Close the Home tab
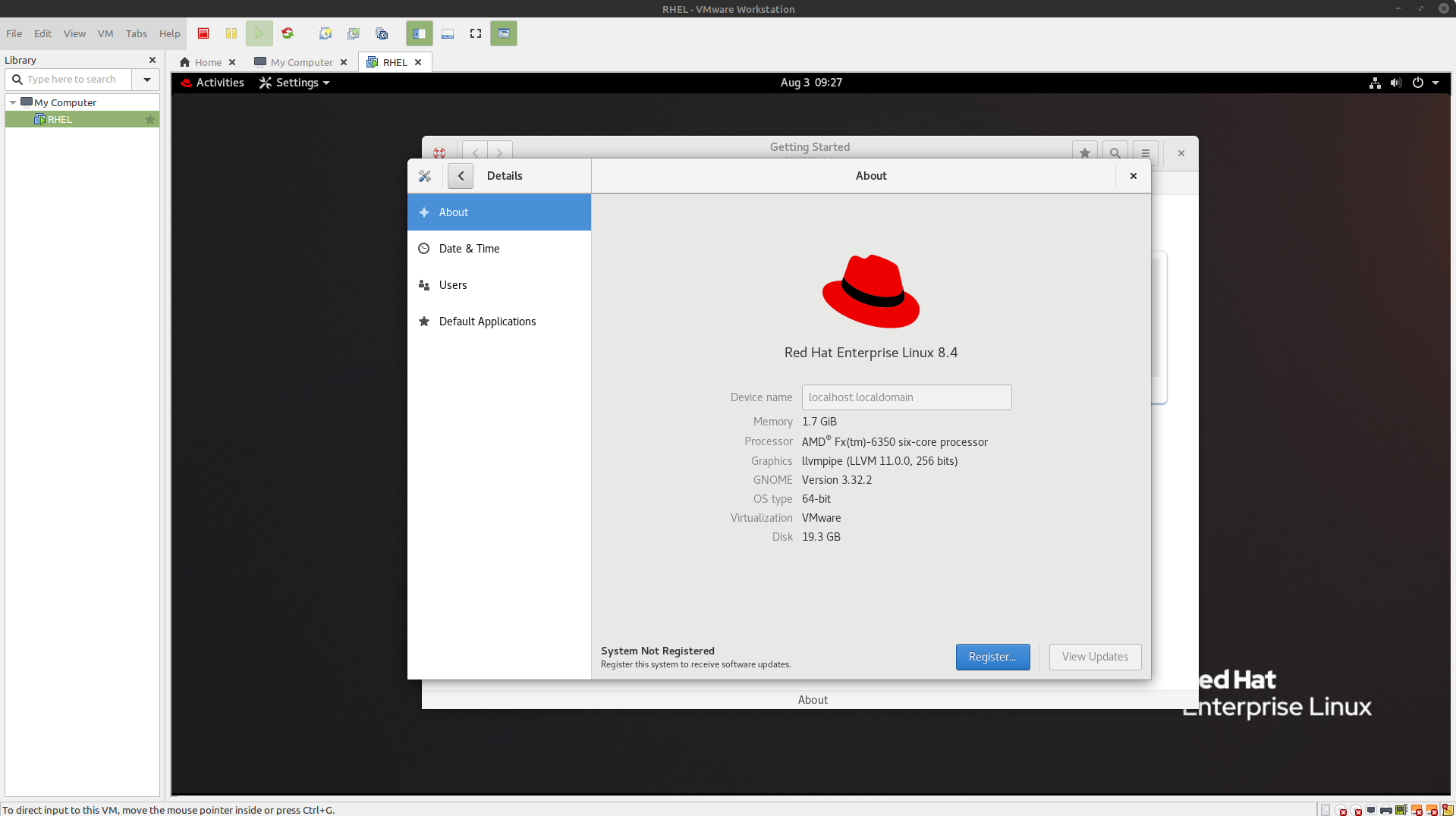 click(232, 62)
